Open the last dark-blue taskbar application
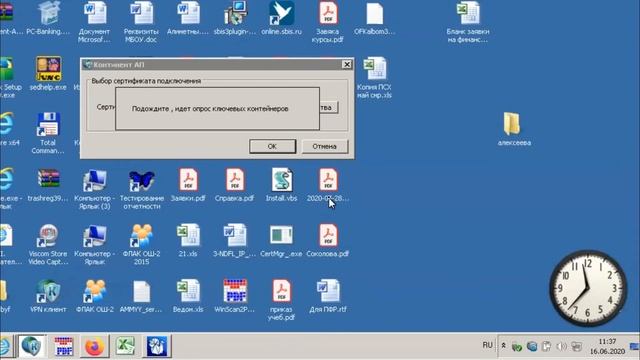This screenshot has width=640, height=360. coord(157,346)
